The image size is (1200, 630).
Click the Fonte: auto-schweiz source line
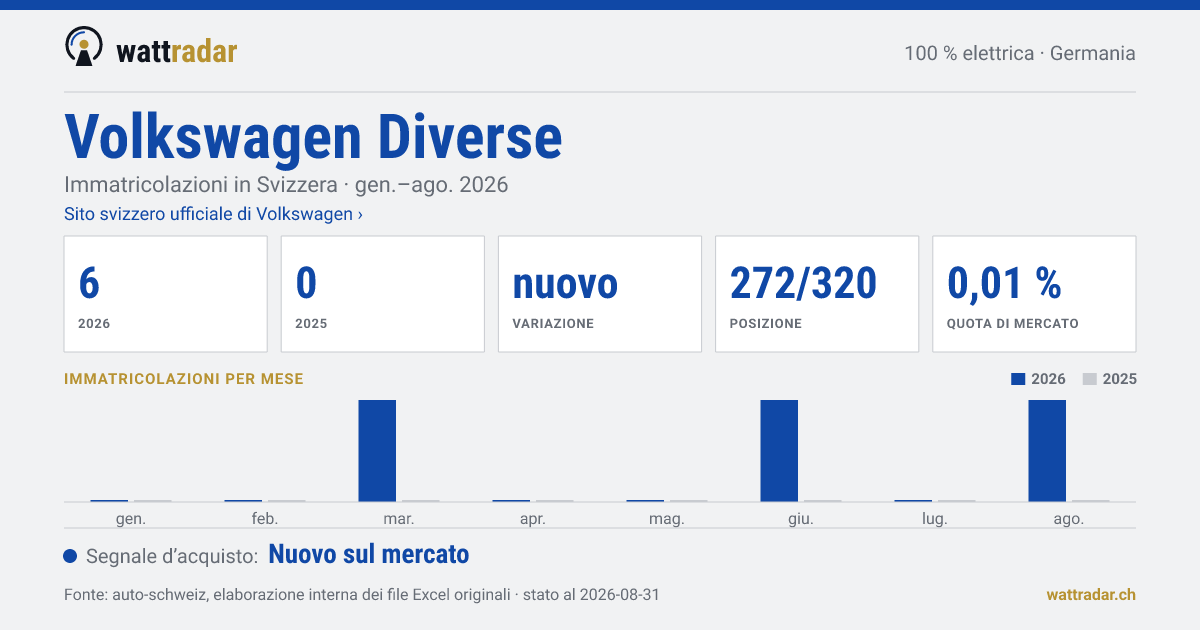coord(361,594)
